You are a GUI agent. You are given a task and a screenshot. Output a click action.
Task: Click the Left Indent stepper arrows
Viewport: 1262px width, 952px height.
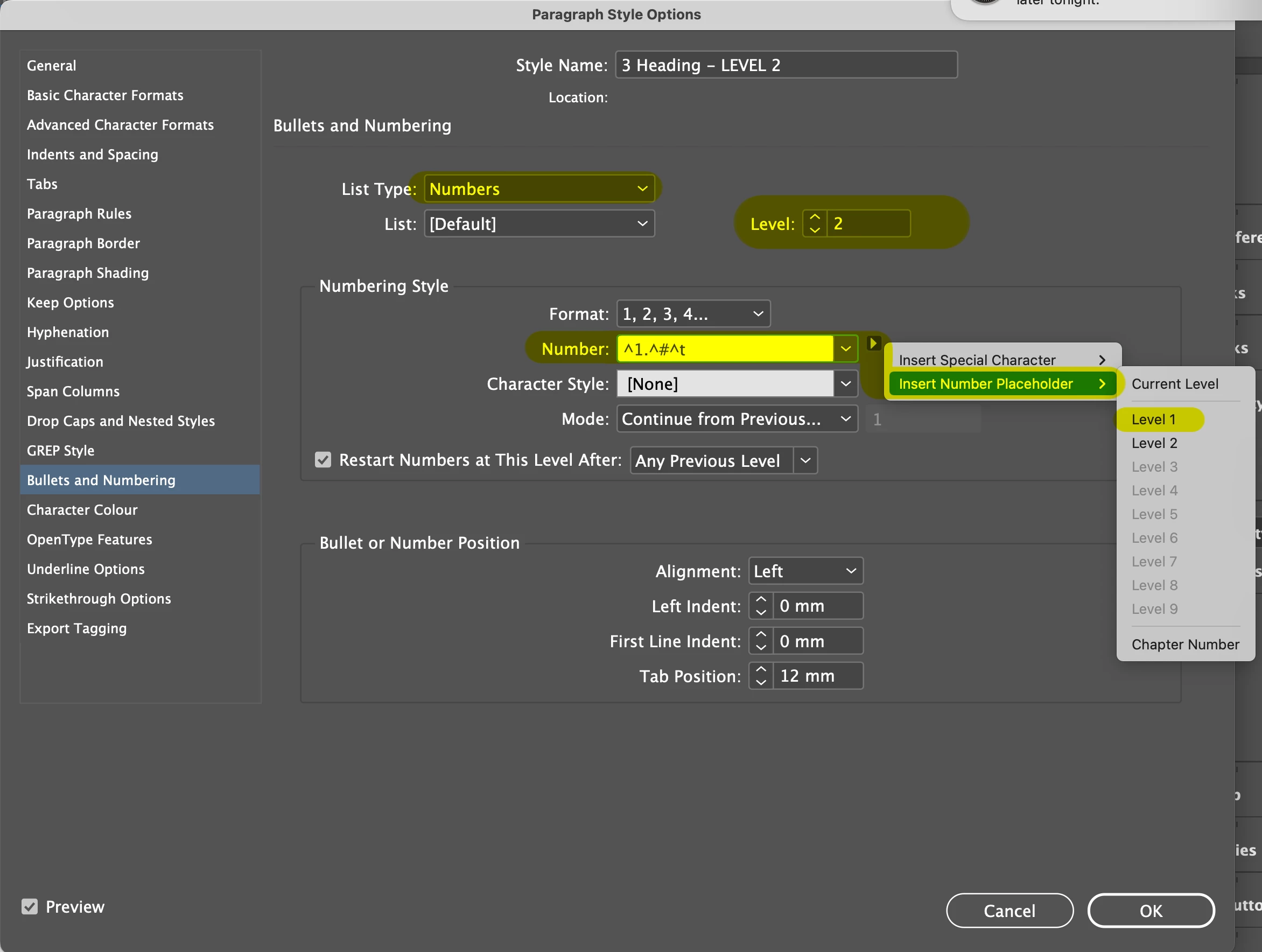pos(761,606)
